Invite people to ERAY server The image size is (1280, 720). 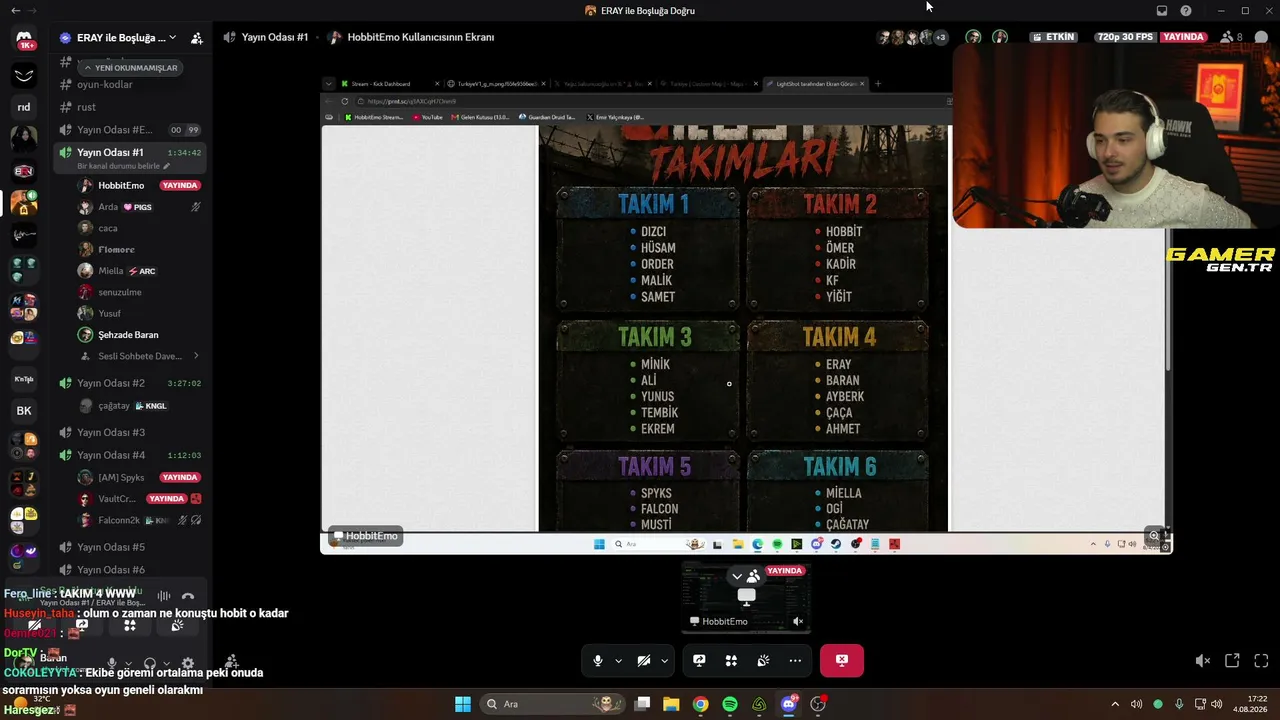tap(197, 38)
